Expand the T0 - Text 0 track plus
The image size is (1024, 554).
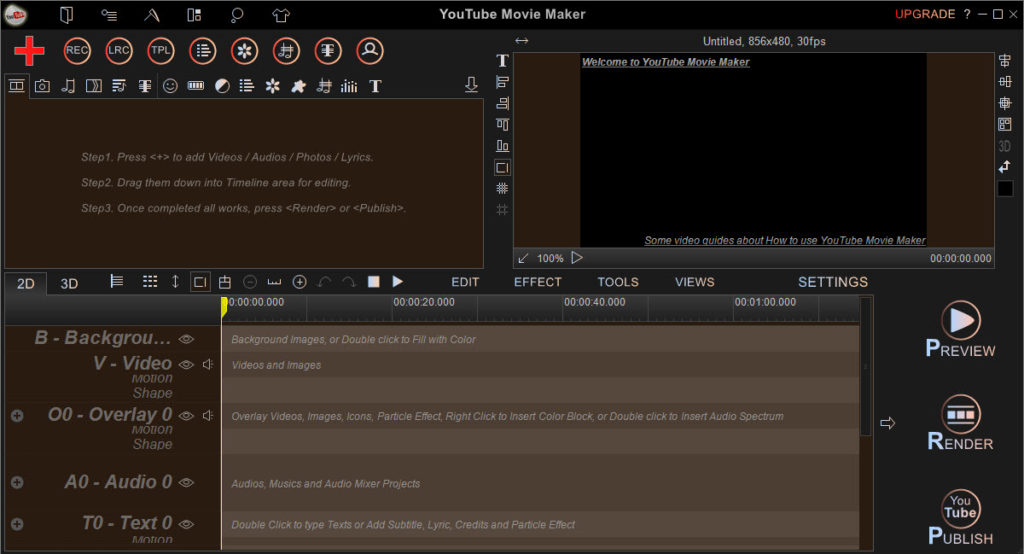17,523
